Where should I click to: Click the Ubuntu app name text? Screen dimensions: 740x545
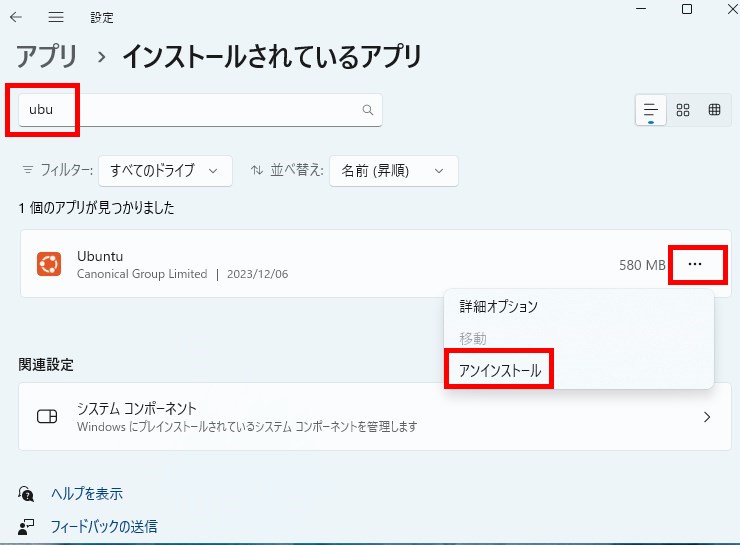[x=100, y=256]
